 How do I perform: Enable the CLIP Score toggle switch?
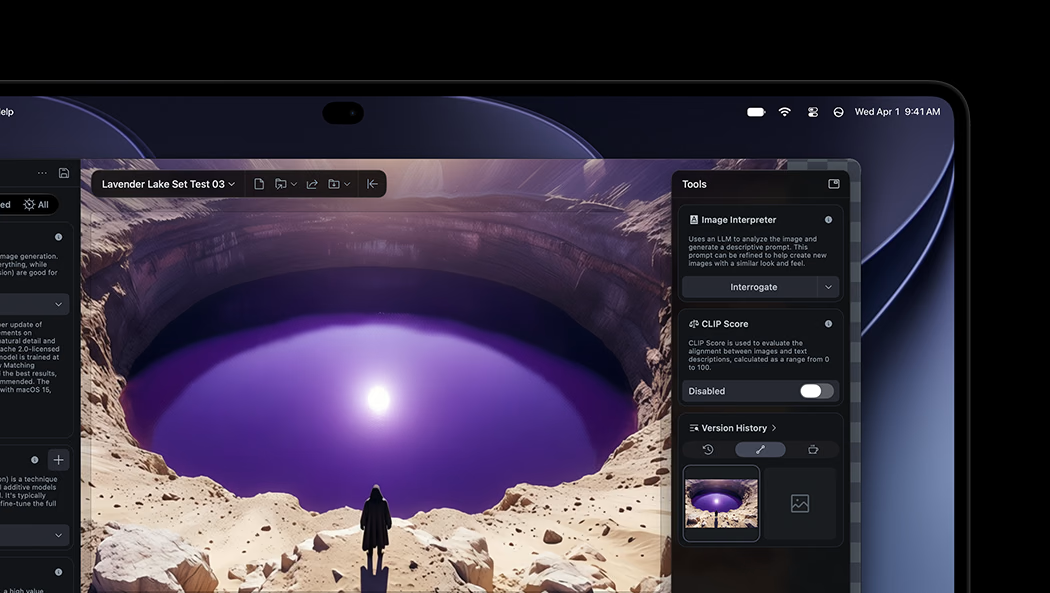[816, 391]
